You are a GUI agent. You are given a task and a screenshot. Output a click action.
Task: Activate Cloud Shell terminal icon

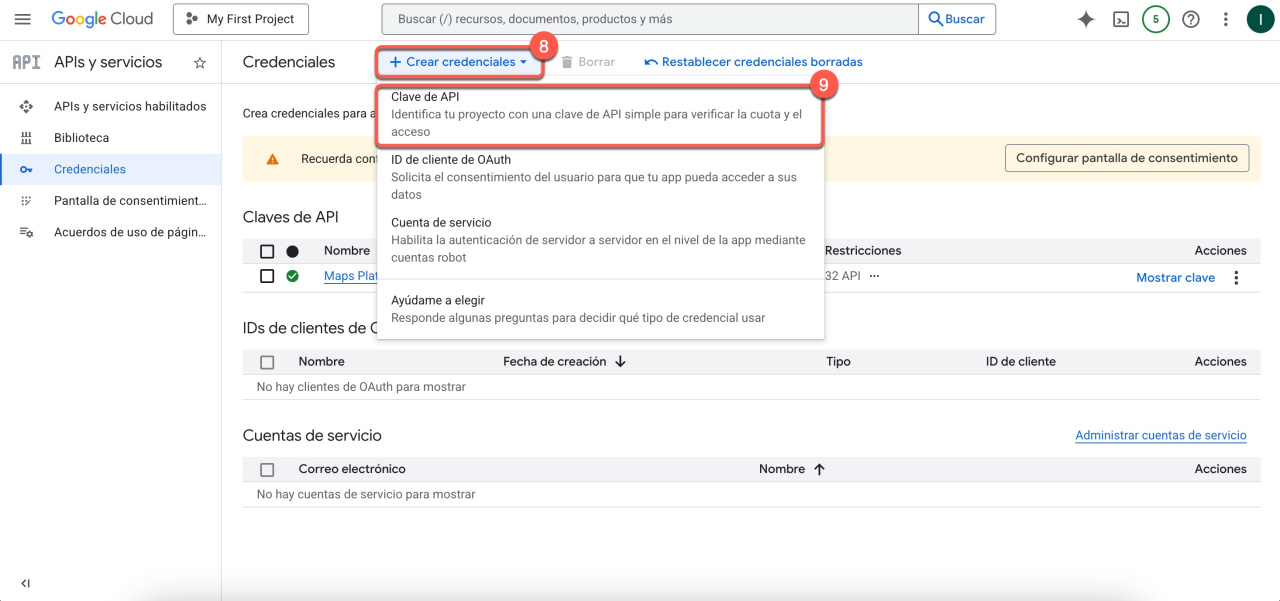click(x=1121, y=19)
